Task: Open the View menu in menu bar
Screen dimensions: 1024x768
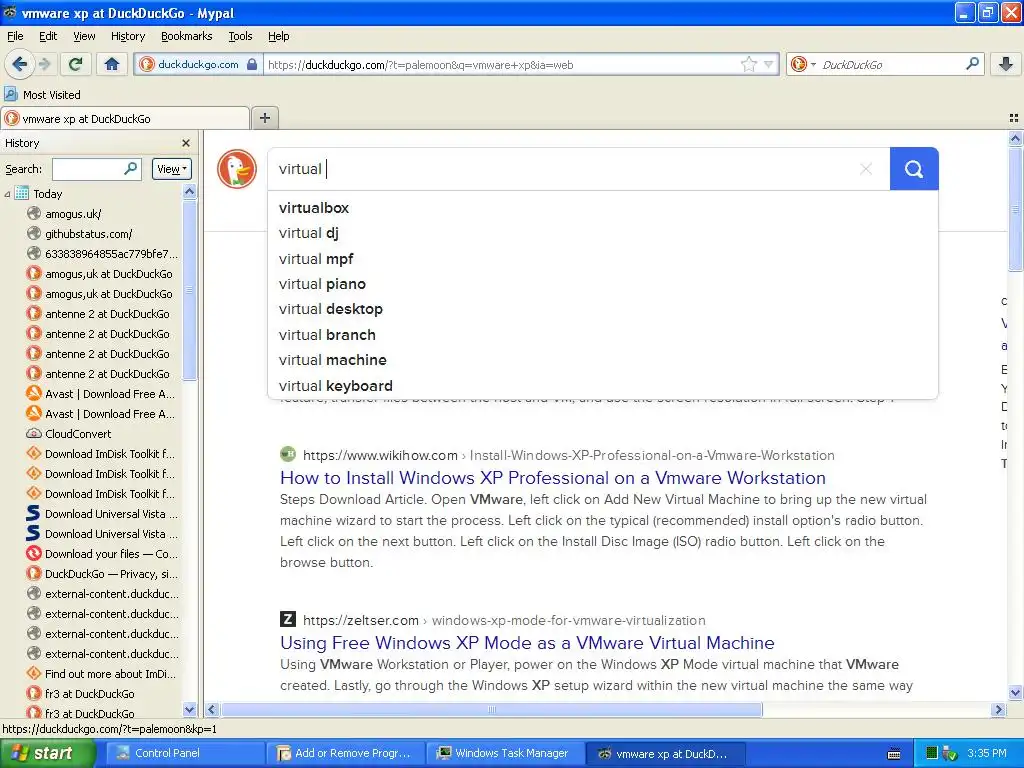Action: (x=84, y=36)
